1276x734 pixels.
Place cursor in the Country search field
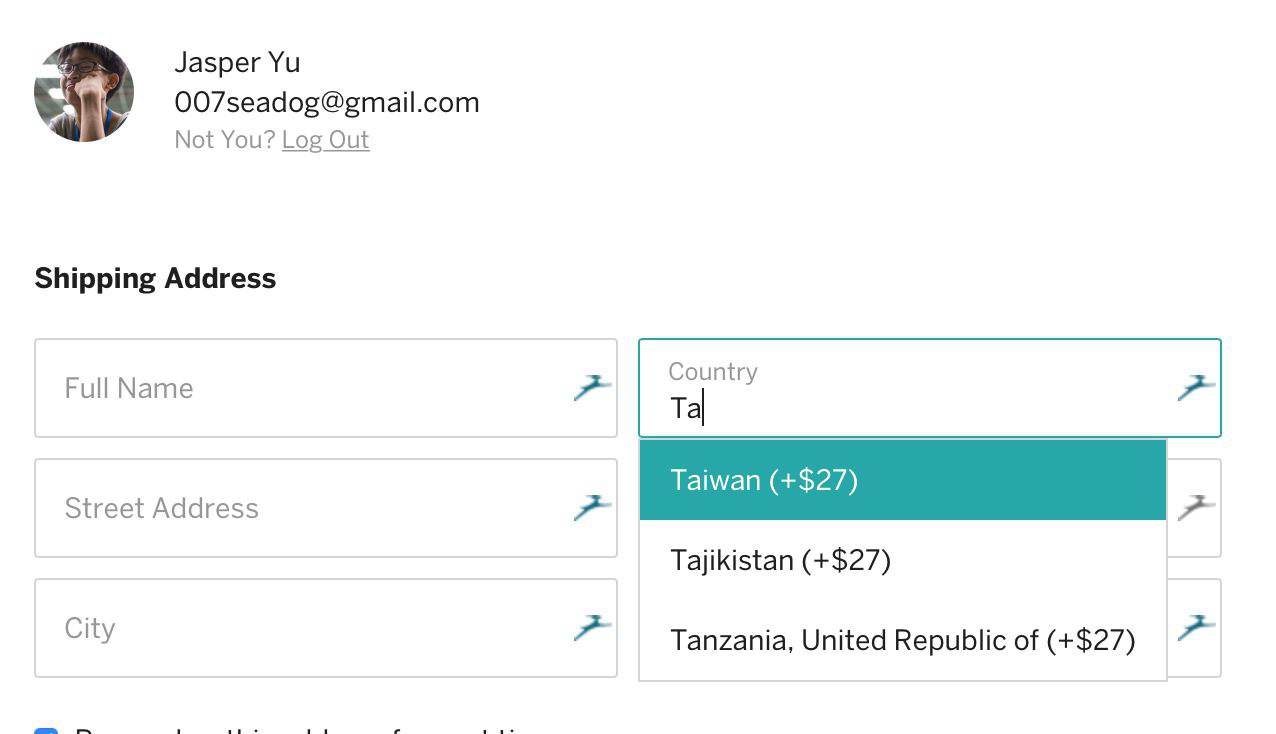click(900, 408)
